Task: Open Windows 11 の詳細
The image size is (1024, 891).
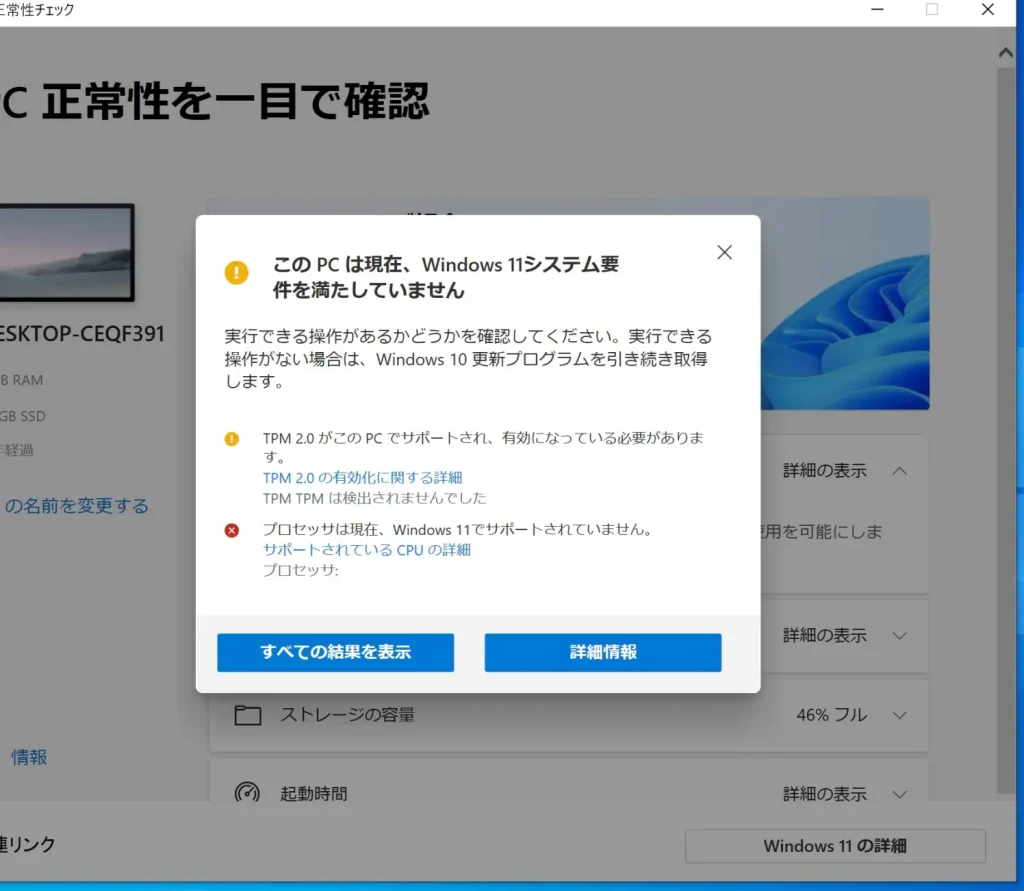Action: click(x=834, y=846)
